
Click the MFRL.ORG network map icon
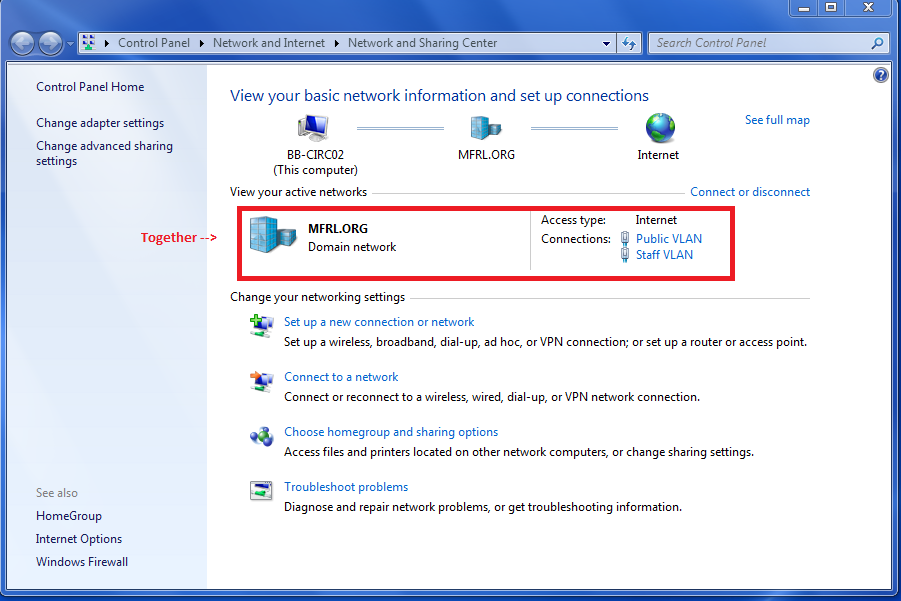coord(486,128)
